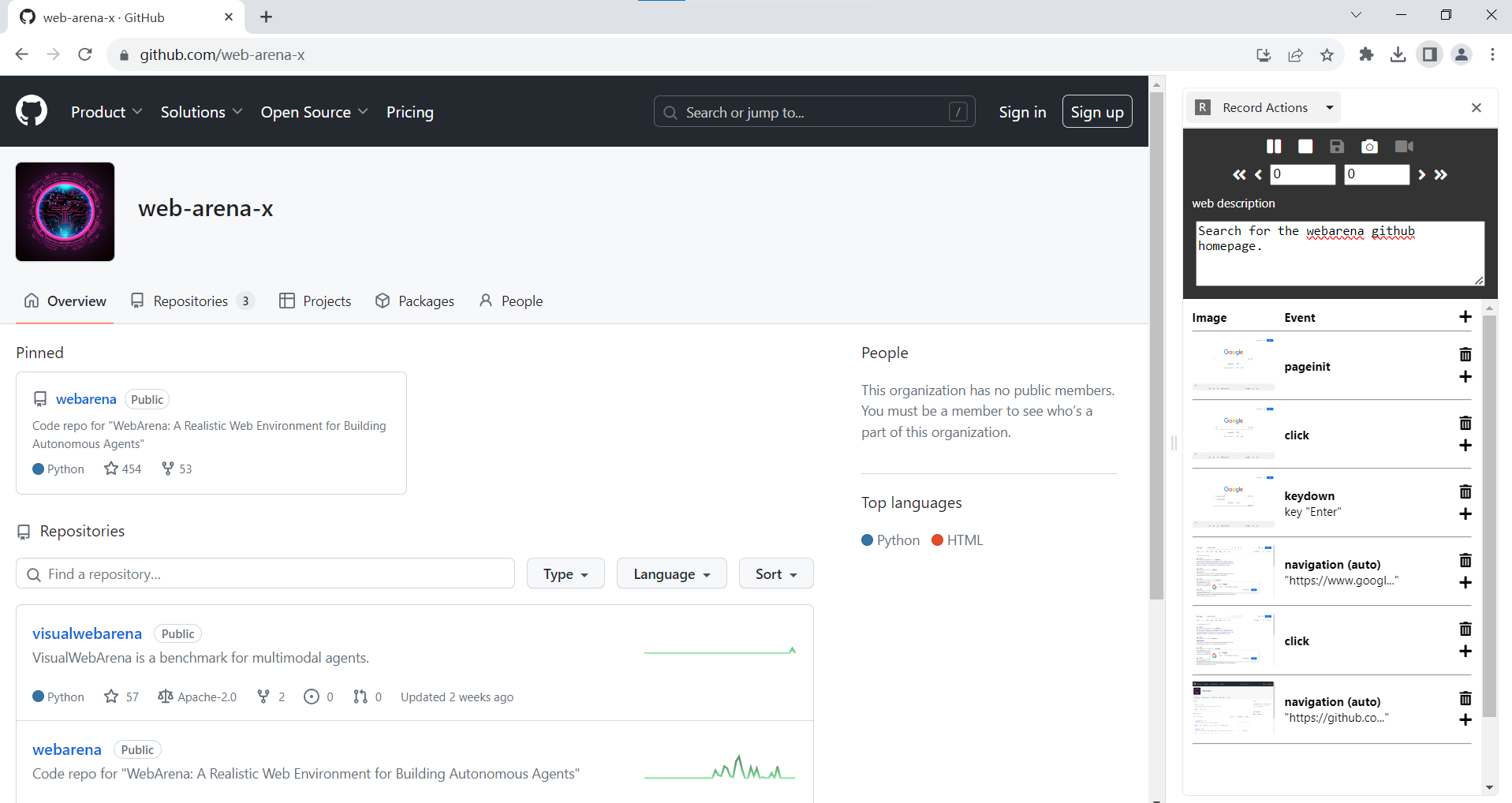Open the Type filter dropdown
Screen dimensions: 1512x803
[x=565, y=573]
